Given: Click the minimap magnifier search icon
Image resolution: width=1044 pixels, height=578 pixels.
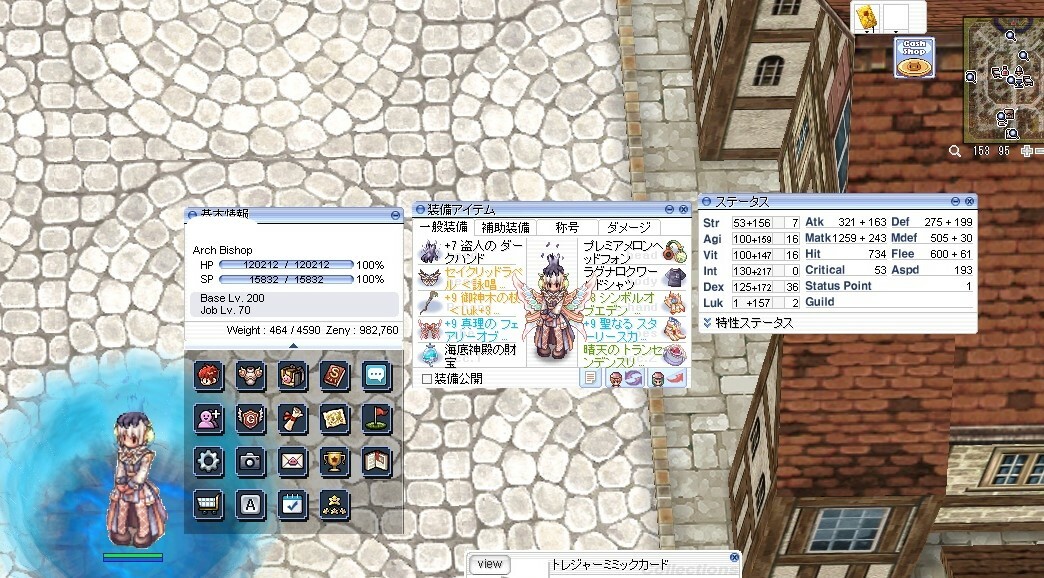Looking at the screenshot, I should coord(955,151).
